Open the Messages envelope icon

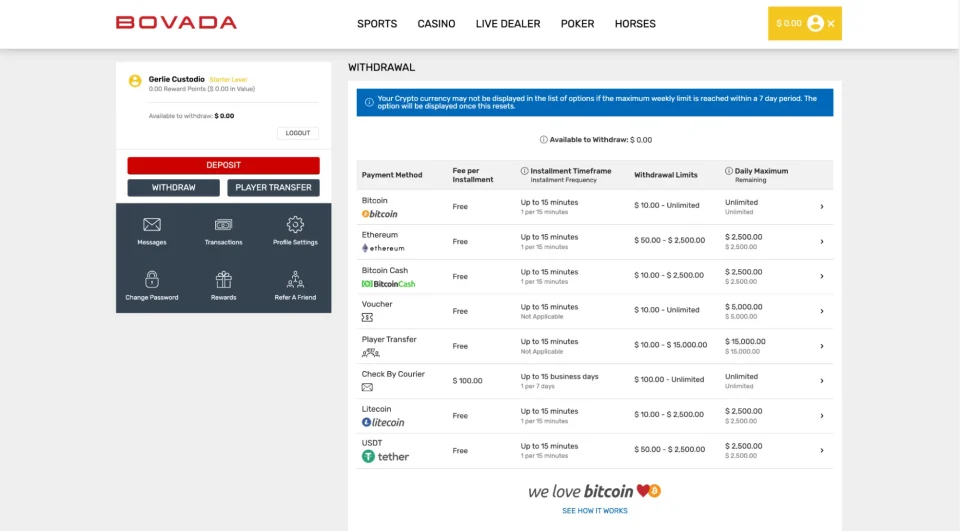[152, 225]
